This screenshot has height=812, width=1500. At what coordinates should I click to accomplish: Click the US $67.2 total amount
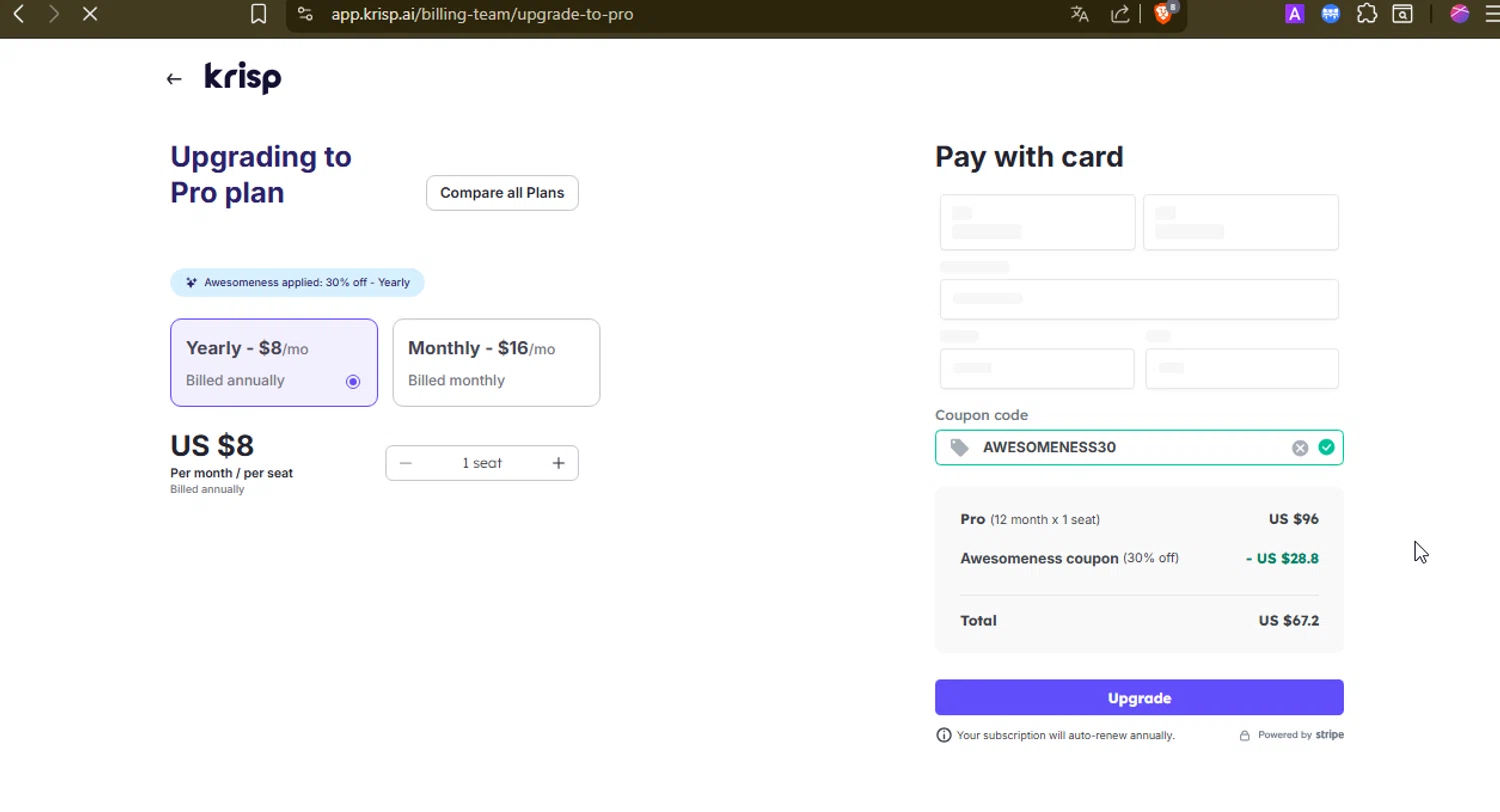[x=1288, y=621]
